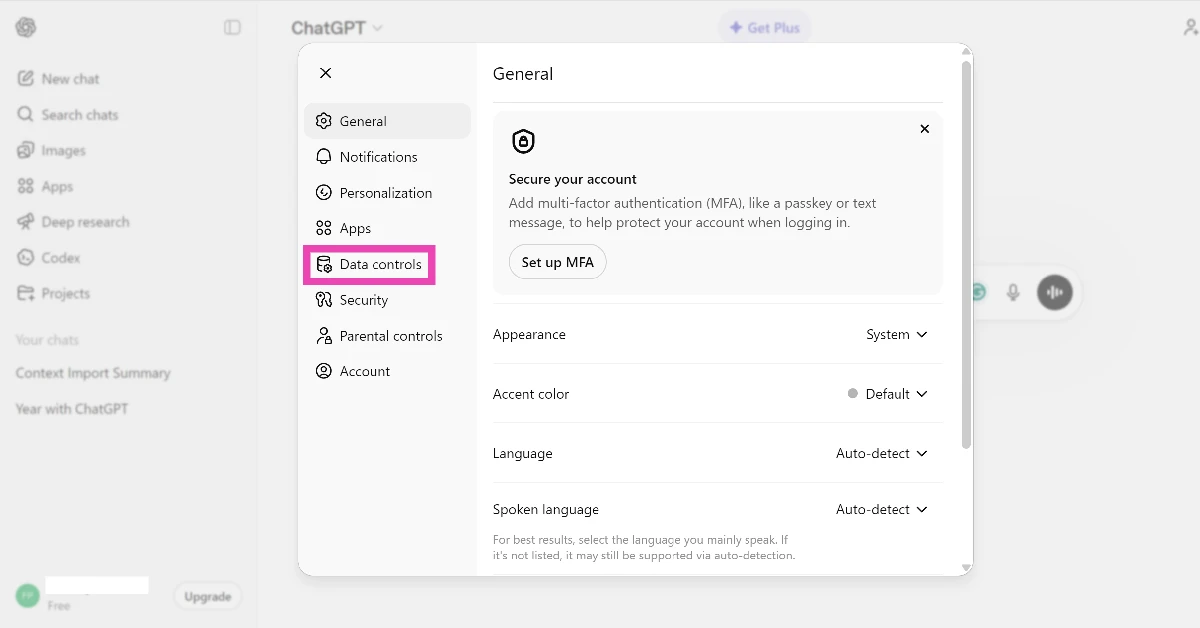Viewport: 1200px width, 628px height.
Task: Open the Appearance dropdown set to System
Action: tap(895, 334)
